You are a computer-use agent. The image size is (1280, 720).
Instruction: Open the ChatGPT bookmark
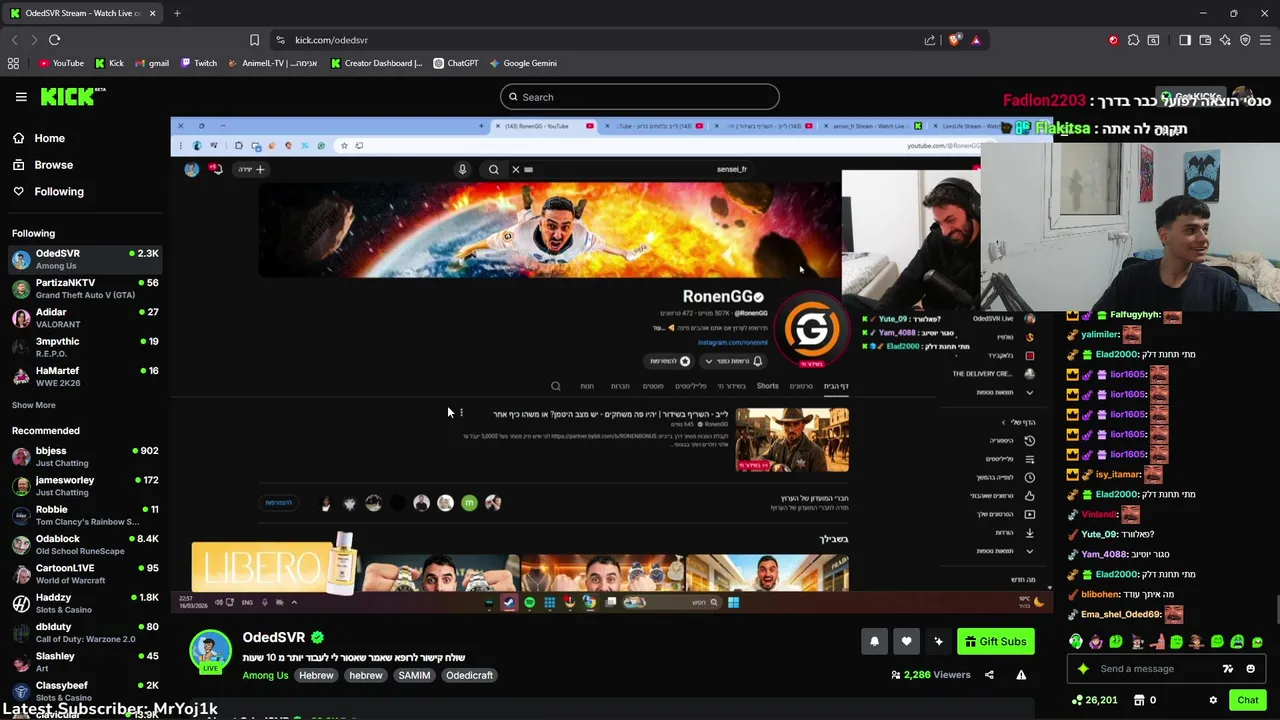pyautogui.click(x=456, y=63)
